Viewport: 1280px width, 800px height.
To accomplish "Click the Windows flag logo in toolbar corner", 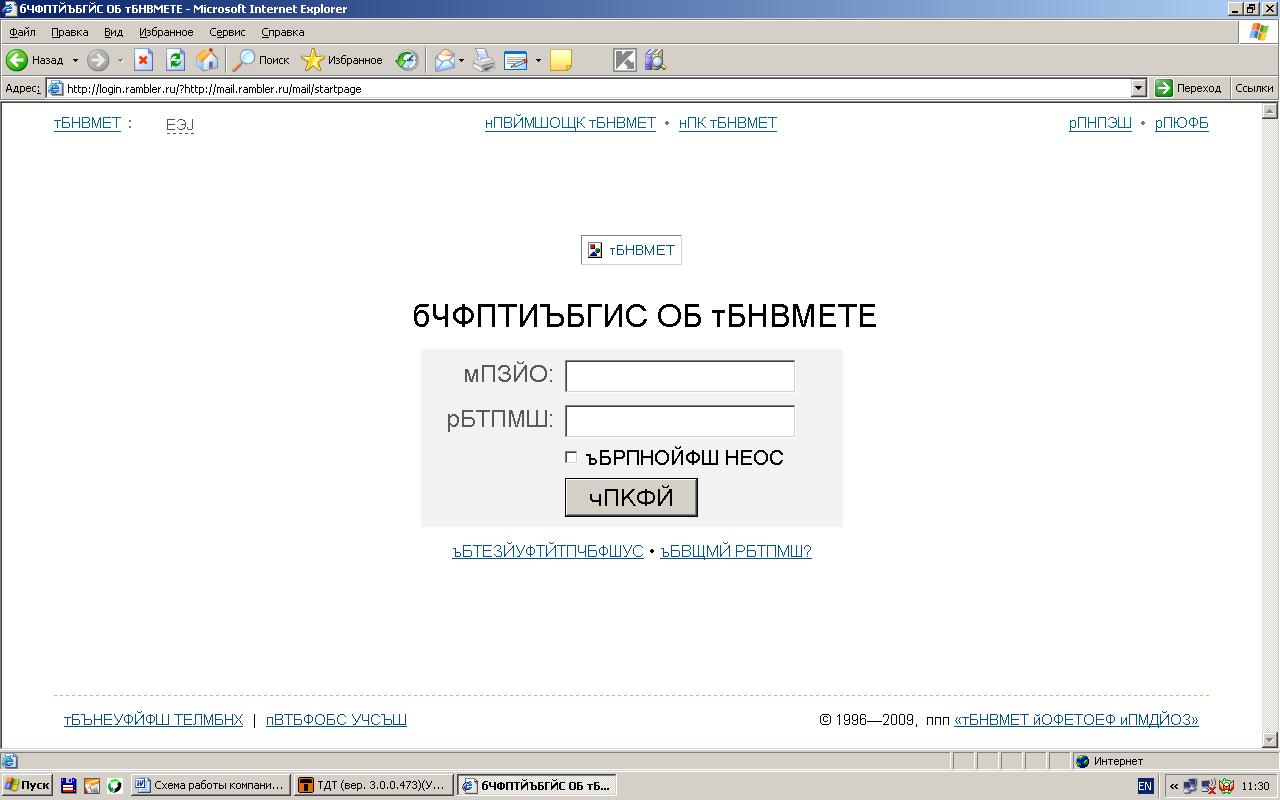I will (1259, 32).
